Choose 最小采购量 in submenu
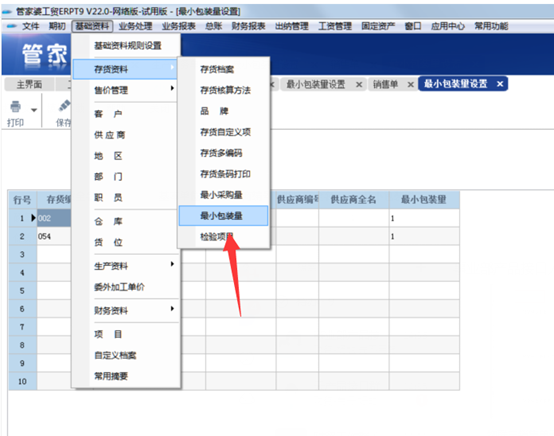The height and width of the screenshot is (436, 554). pos(223,195)
